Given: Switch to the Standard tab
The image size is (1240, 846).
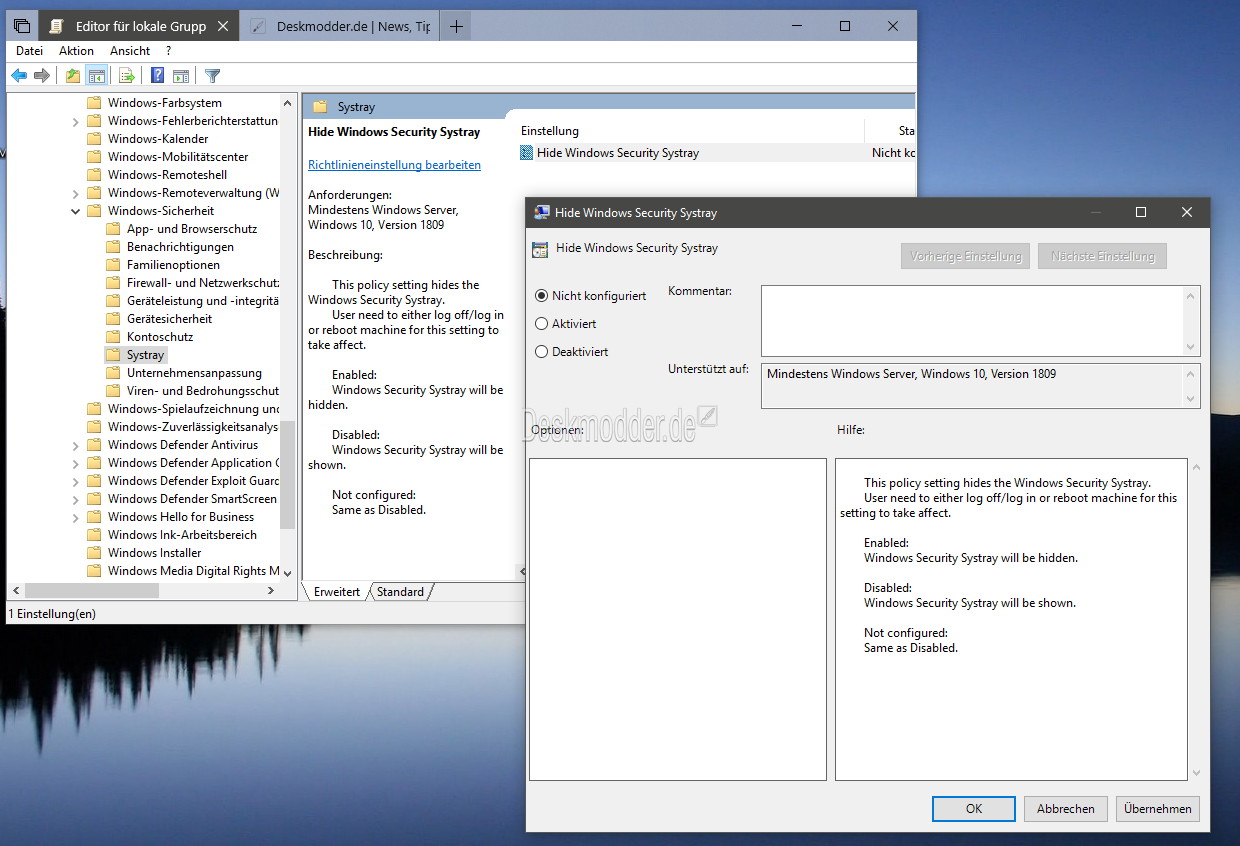Looking at the screenshot, I should 400,592.
